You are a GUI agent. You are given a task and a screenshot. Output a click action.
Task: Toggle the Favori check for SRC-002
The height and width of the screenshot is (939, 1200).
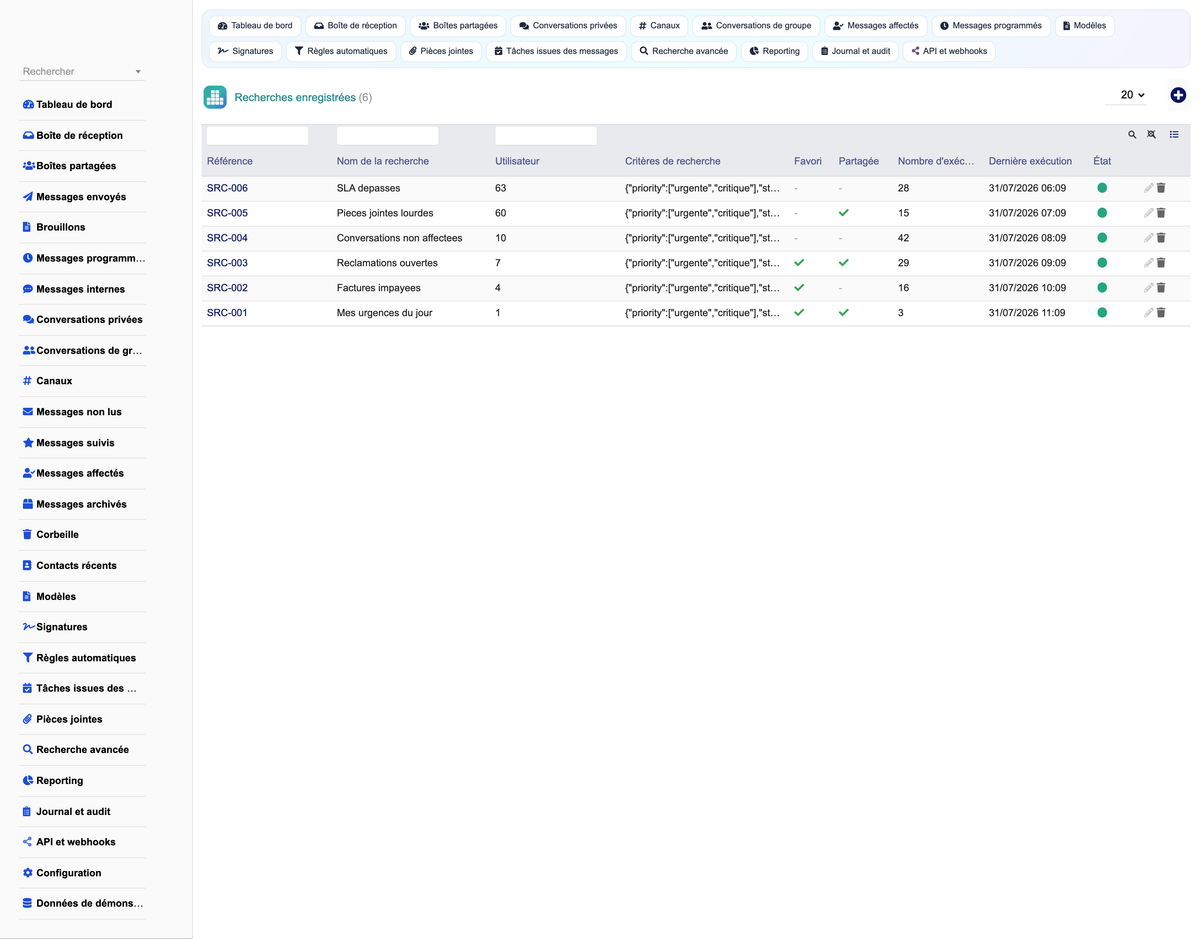799,288
